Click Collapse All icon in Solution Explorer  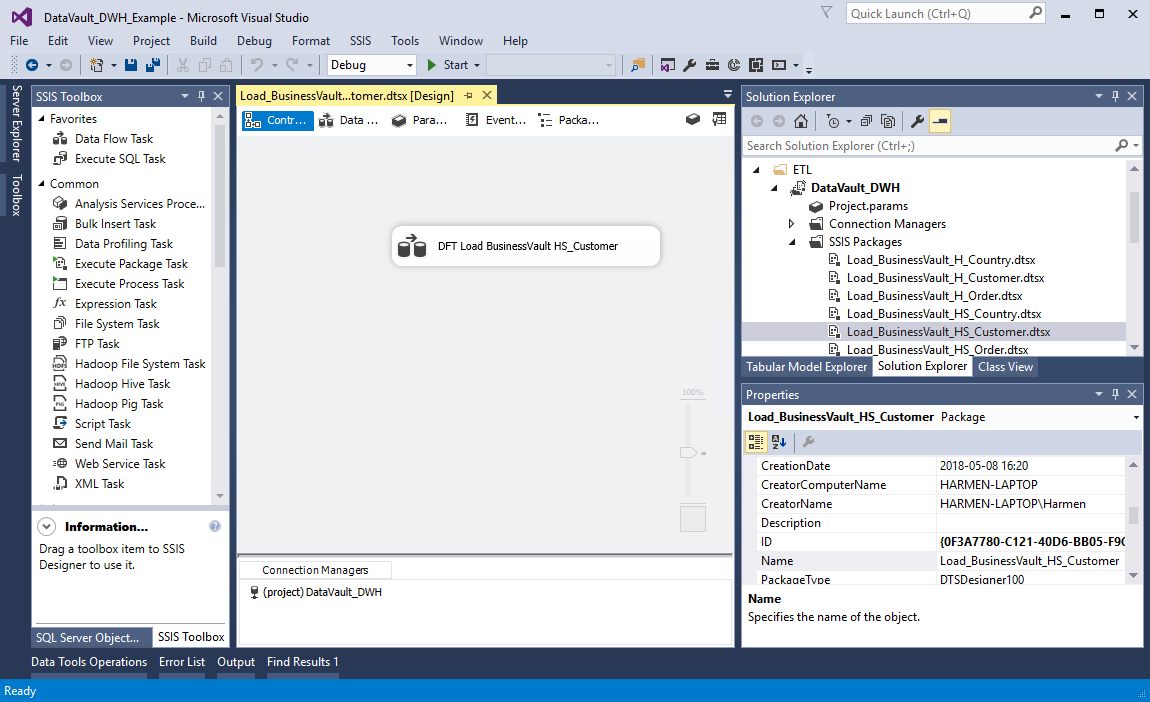pos(866,121)
